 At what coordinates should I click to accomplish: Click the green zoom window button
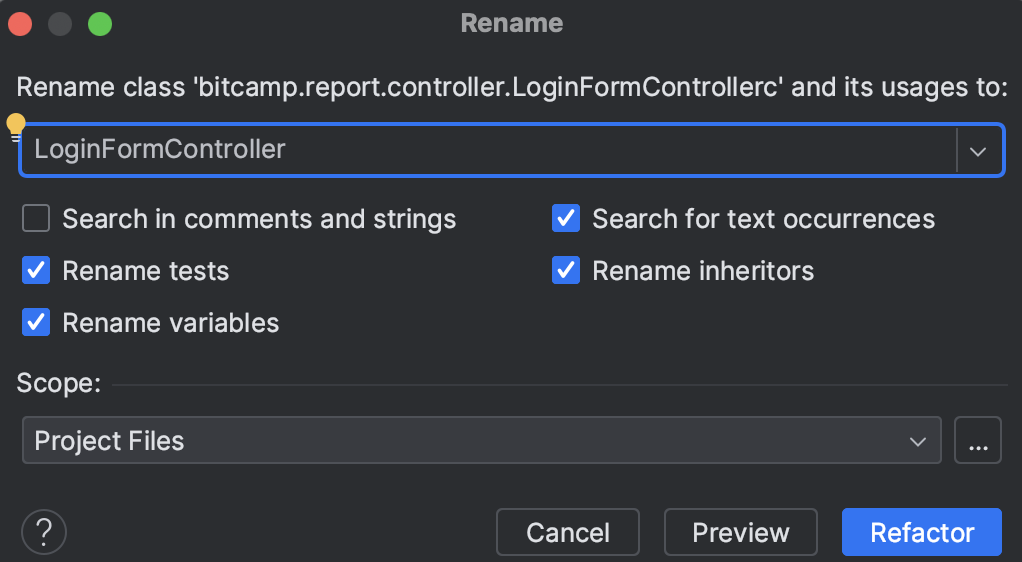[x=100, y=23]
